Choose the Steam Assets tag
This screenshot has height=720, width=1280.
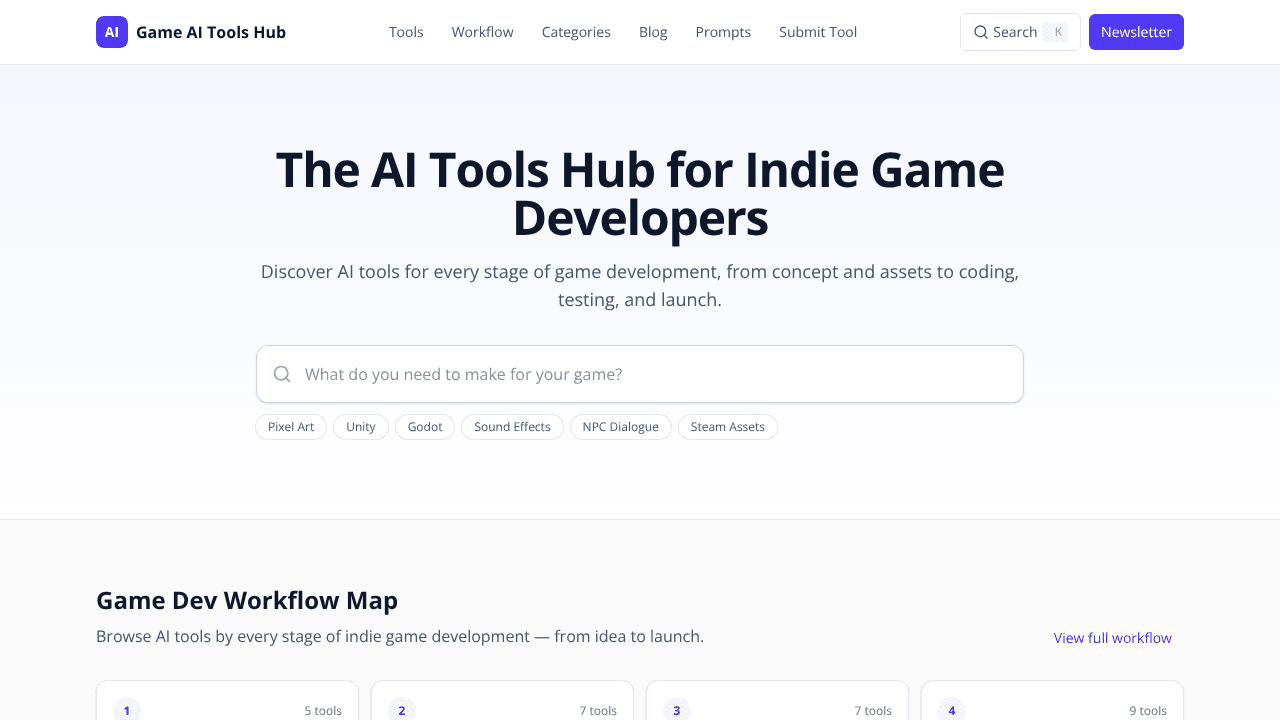click(x=728, y=427)
